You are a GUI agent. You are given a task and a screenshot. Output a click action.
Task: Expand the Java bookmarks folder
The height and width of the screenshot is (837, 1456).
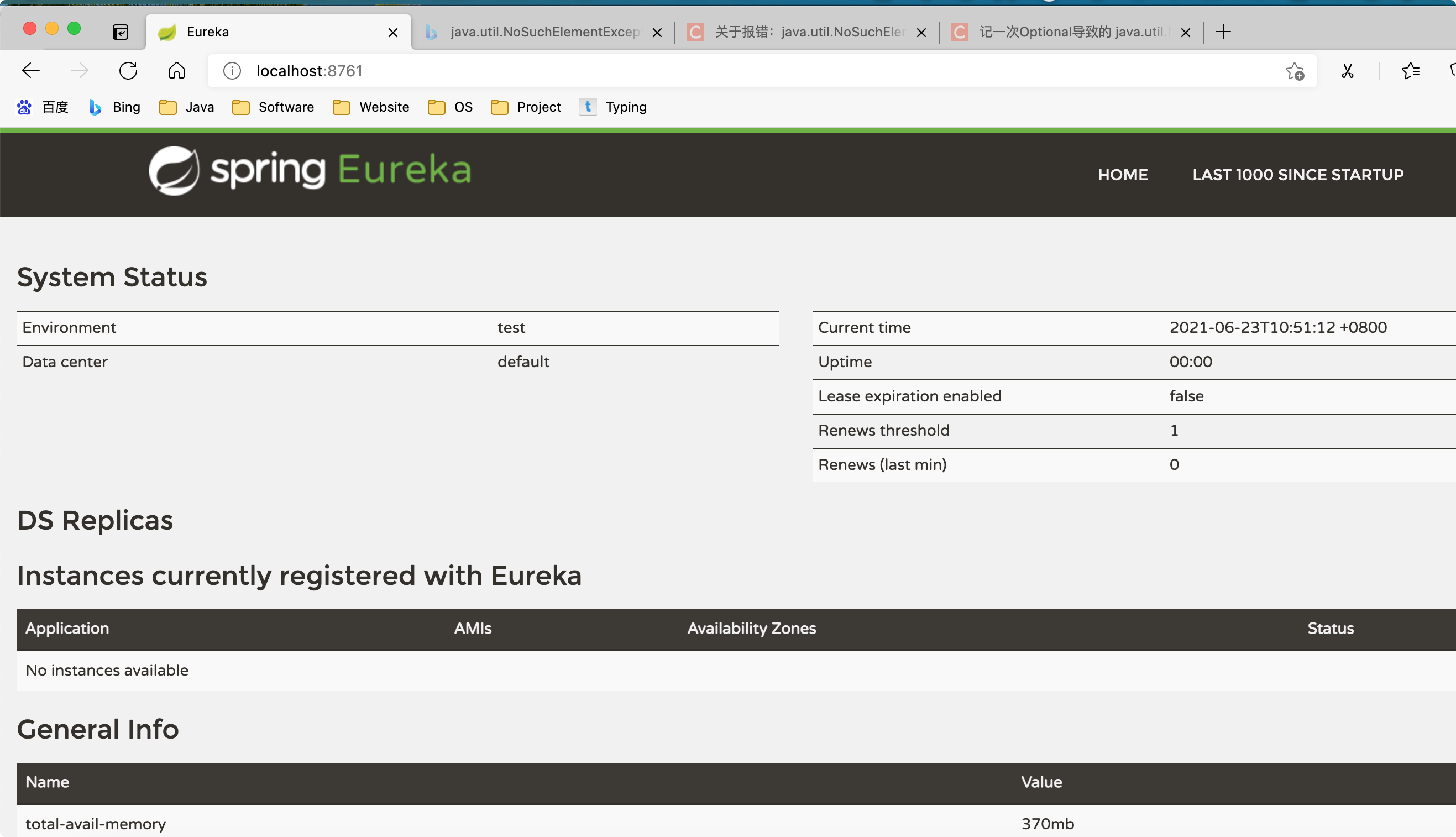point(187,107)
